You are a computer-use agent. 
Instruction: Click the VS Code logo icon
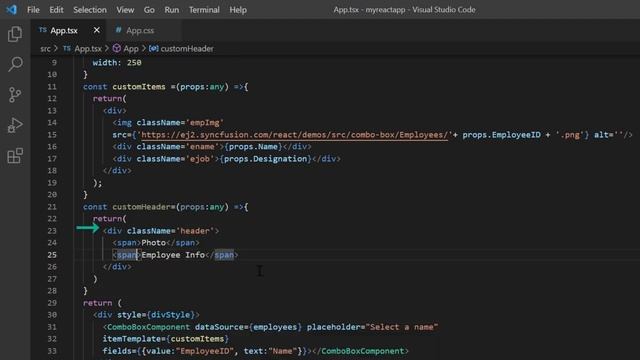tap(11, 9)
